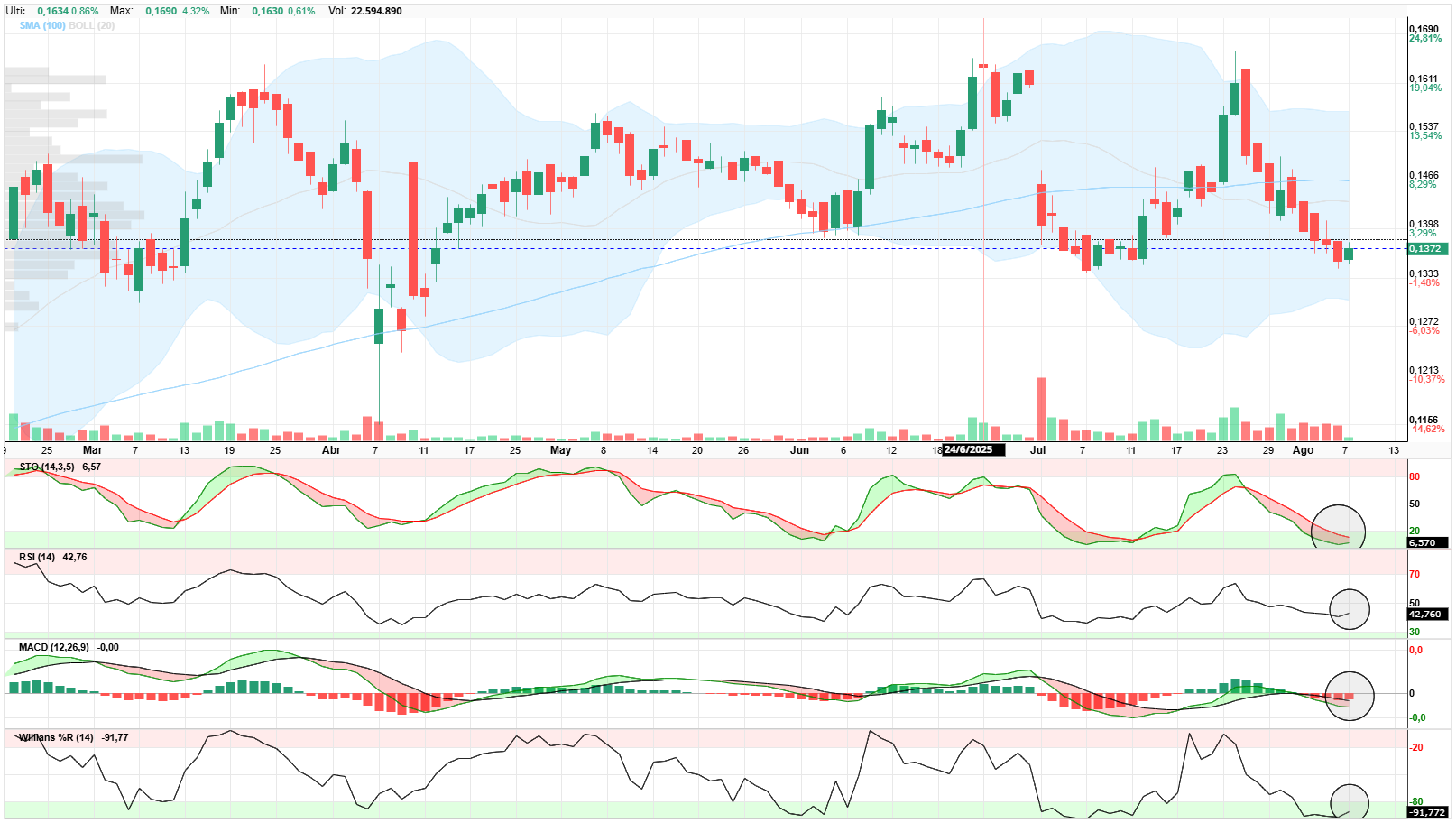The height and width of the screenshot is (823, 1456).
Task: Click the 80 level on stochastic scale
Action: point(1415,476)
